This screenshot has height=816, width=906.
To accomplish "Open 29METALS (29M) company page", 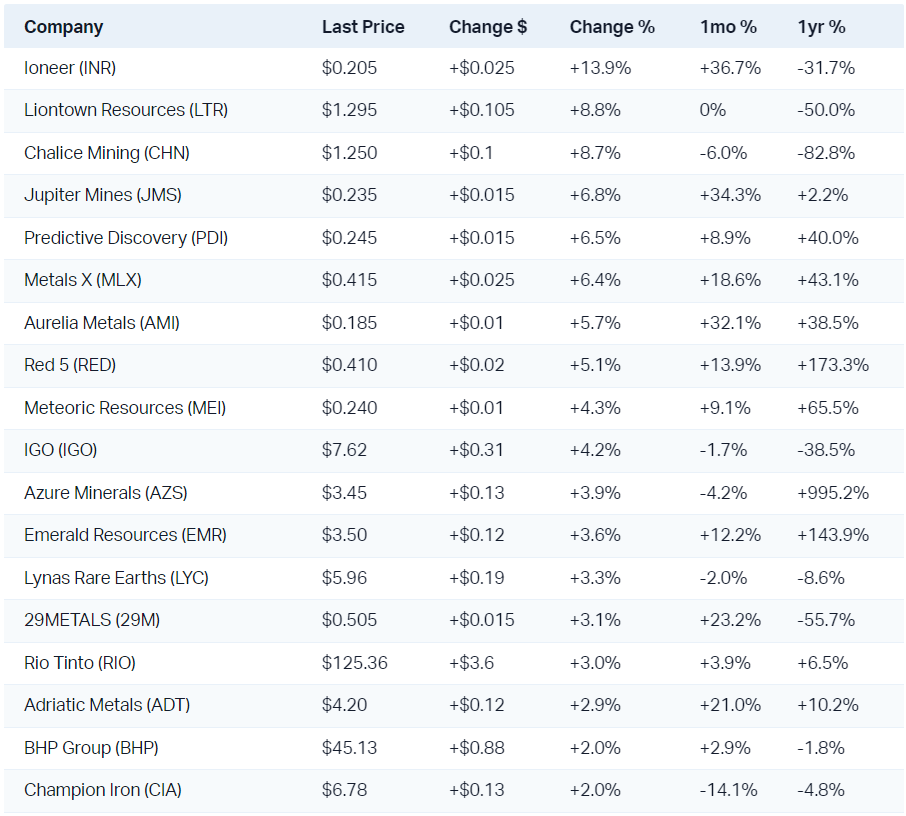I will pyautogui.click(x=90, y=620).
